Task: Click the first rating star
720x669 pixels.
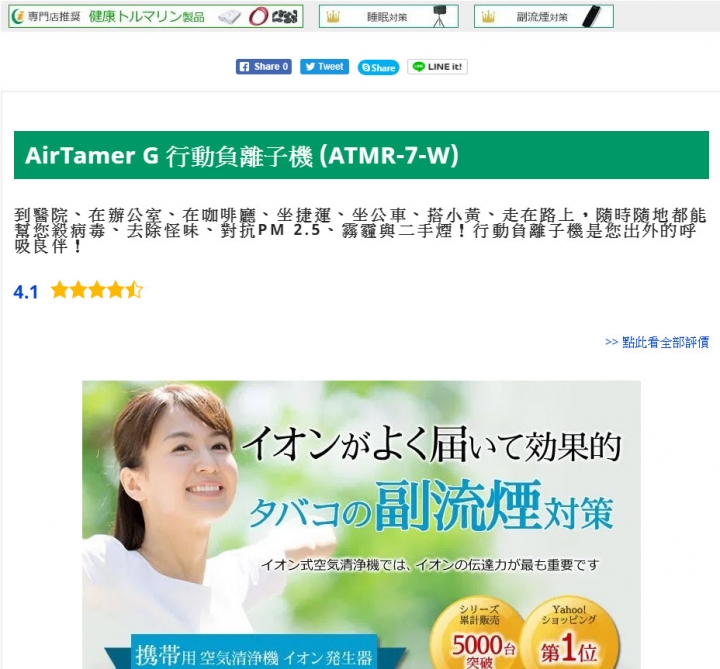Action: 60,290
